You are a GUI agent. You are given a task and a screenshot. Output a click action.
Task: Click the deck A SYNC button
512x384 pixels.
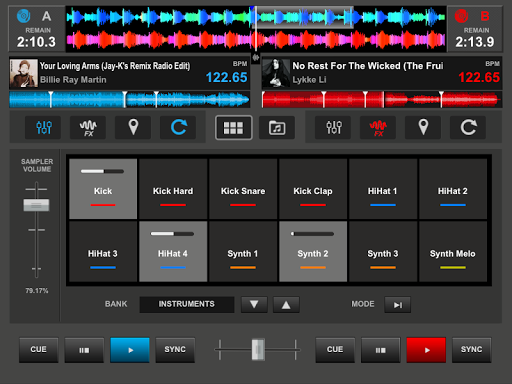click(175, 350)
